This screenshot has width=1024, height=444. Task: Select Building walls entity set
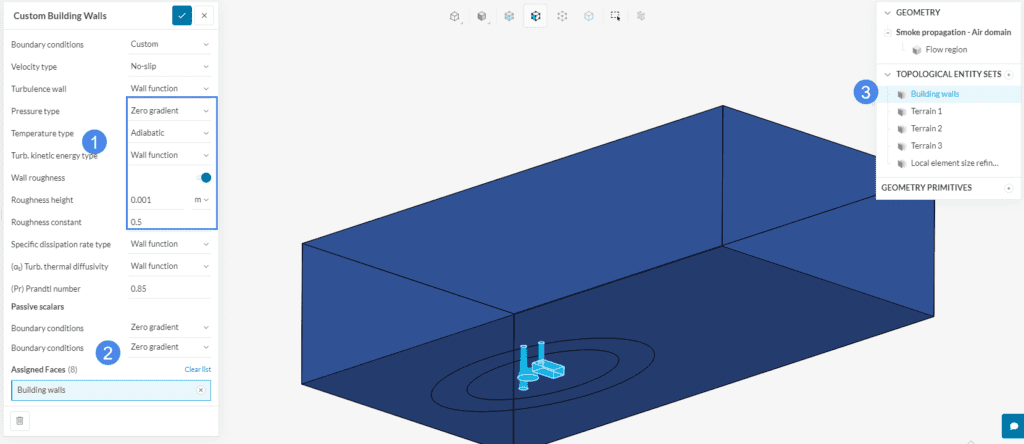point(935,94)
